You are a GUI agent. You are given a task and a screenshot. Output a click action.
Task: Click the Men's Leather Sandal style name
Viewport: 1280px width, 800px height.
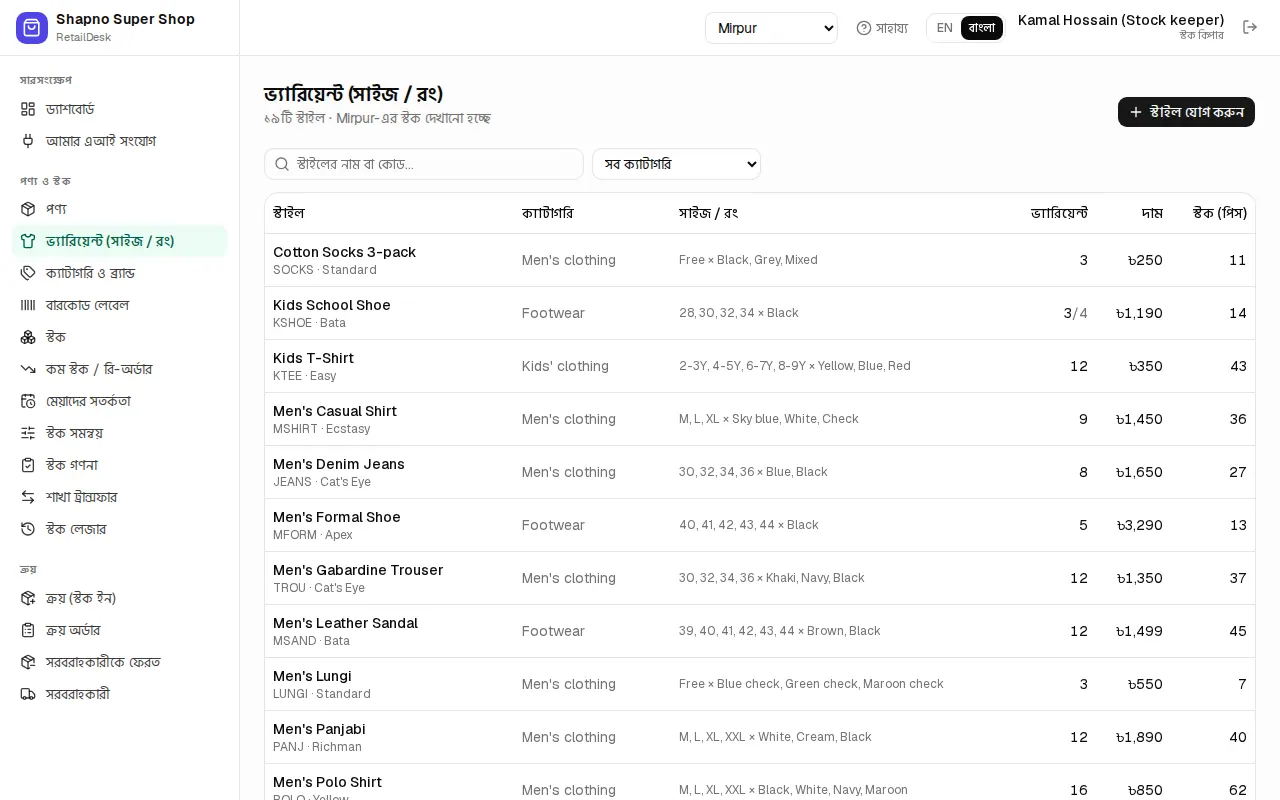[345, 623]
